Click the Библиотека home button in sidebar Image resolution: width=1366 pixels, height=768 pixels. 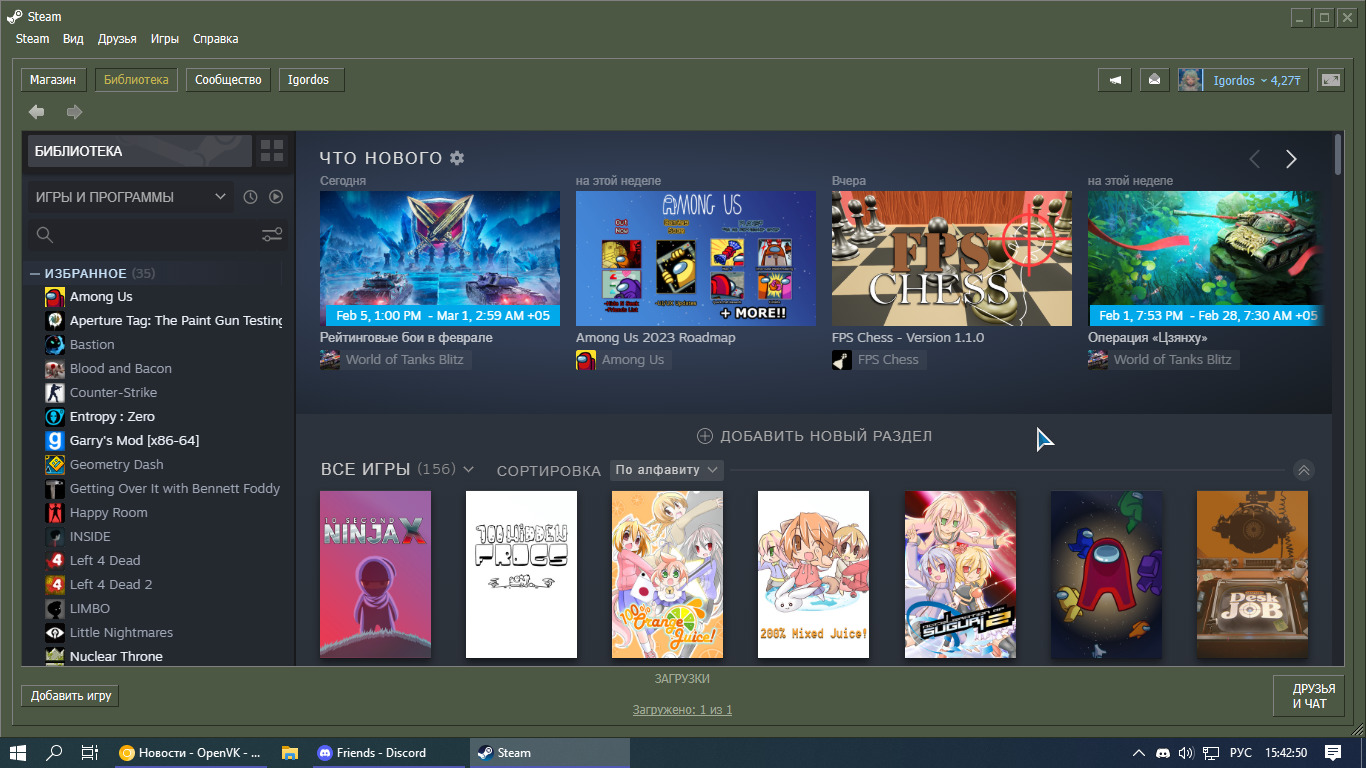click(140, 151)
